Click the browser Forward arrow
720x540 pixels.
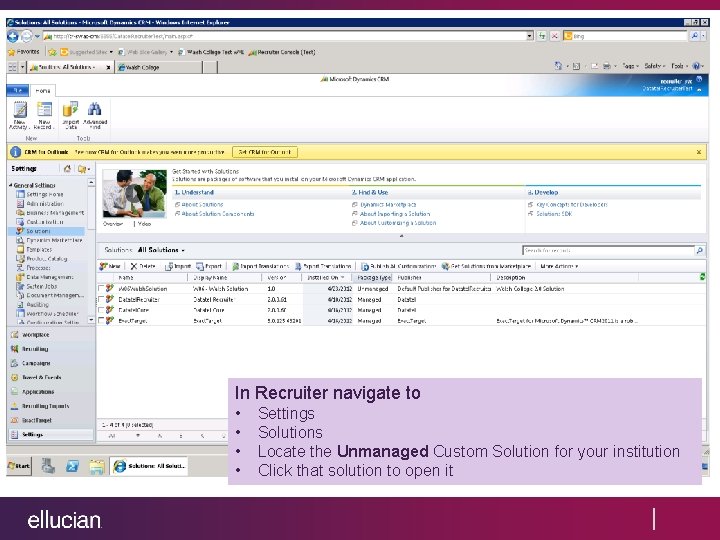27,36
